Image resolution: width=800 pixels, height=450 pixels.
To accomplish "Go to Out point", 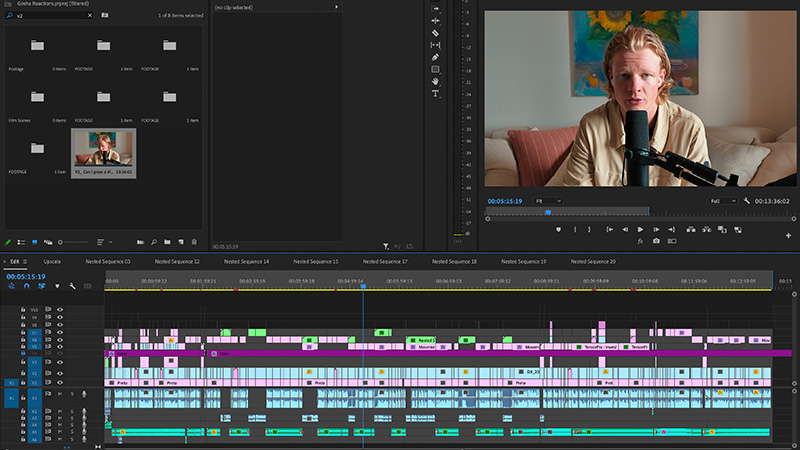I will [x=671, y=230].
